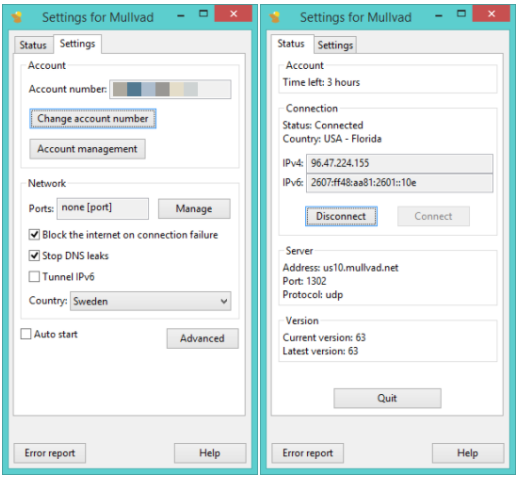This screenshot has width=520, height=479.
Task: Quit the Mullvad application
Action: (387, 398)
